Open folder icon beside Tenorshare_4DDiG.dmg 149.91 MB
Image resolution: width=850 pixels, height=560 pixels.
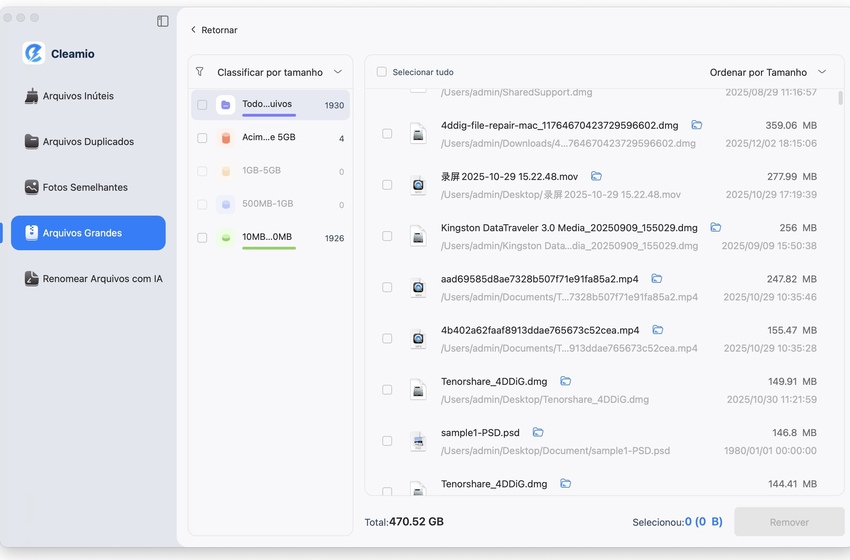pos(566,382)
